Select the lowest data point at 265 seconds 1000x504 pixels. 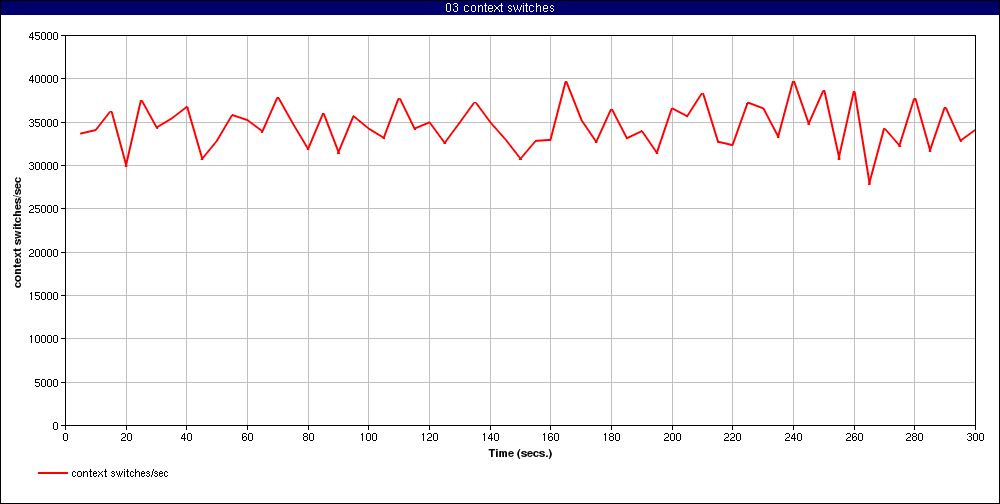869,184
